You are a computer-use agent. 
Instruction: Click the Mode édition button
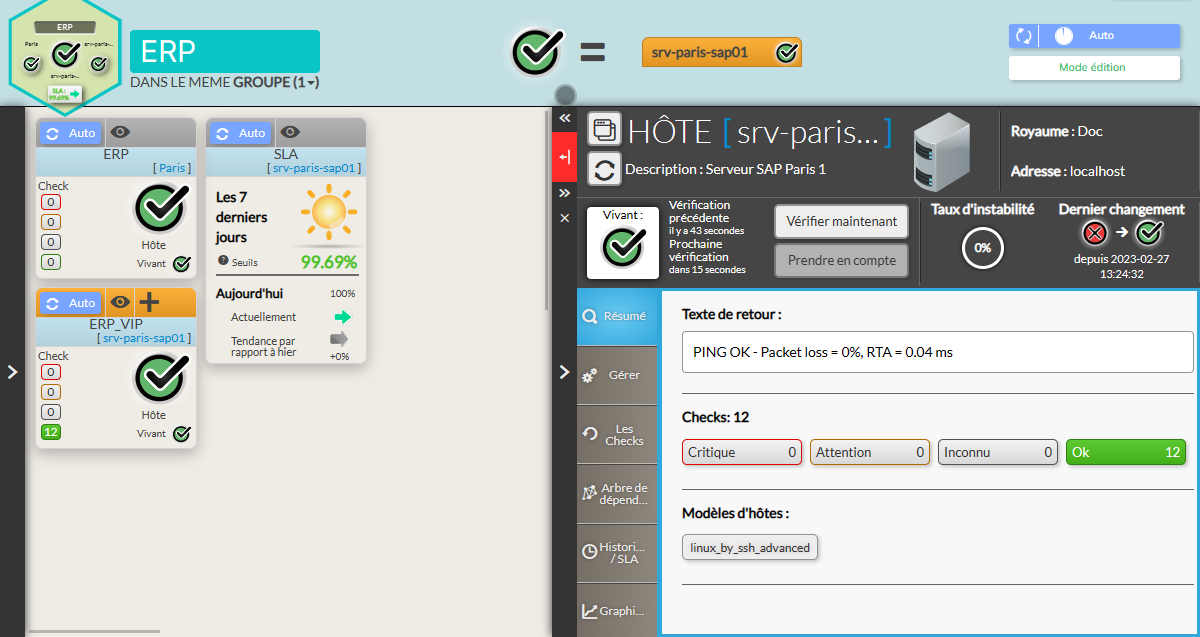click(x=1092, y=68)
